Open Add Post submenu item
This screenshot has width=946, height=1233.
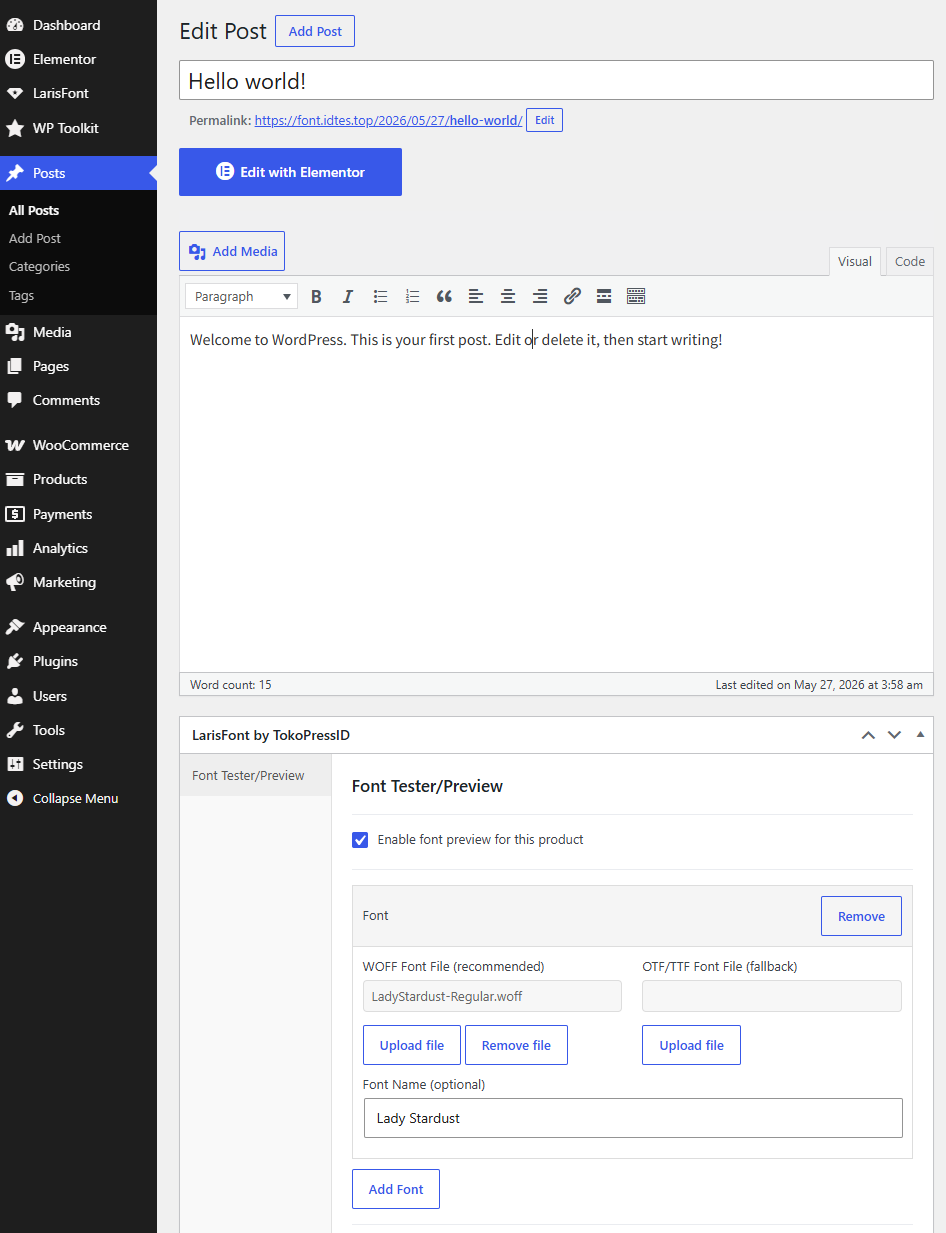[x=35, y=238]
